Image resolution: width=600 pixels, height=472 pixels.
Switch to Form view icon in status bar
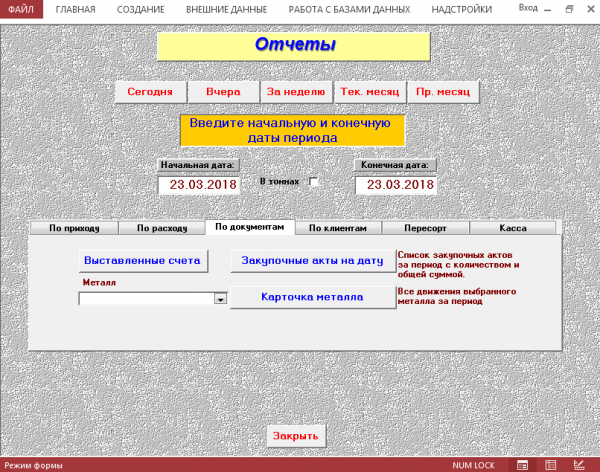click(522, 465)
